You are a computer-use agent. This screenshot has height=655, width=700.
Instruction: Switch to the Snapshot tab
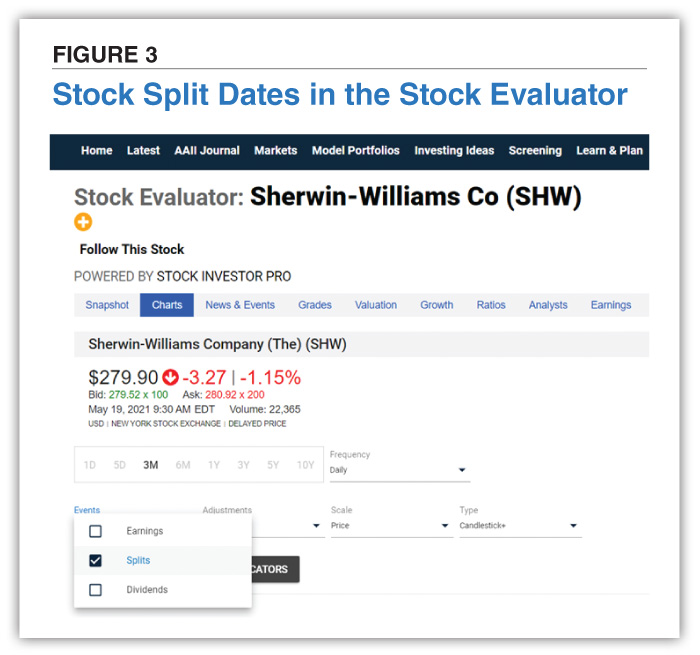[x=107, y=305]
